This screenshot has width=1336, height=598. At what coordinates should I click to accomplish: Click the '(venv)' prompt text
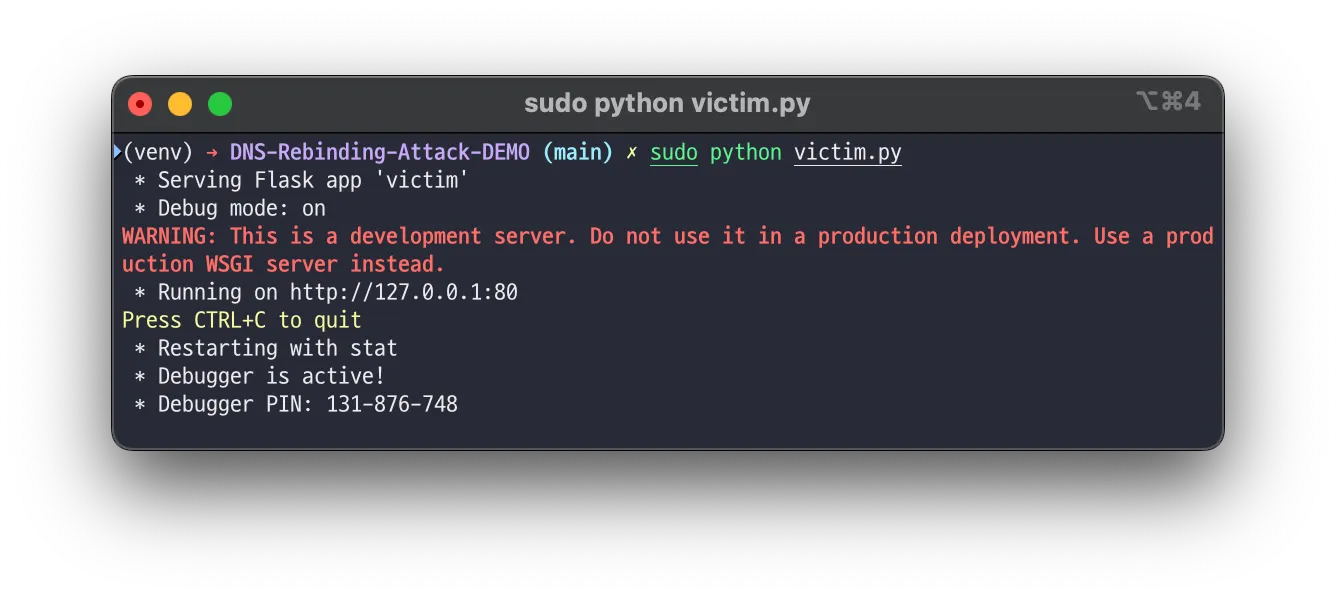[158, 153]
